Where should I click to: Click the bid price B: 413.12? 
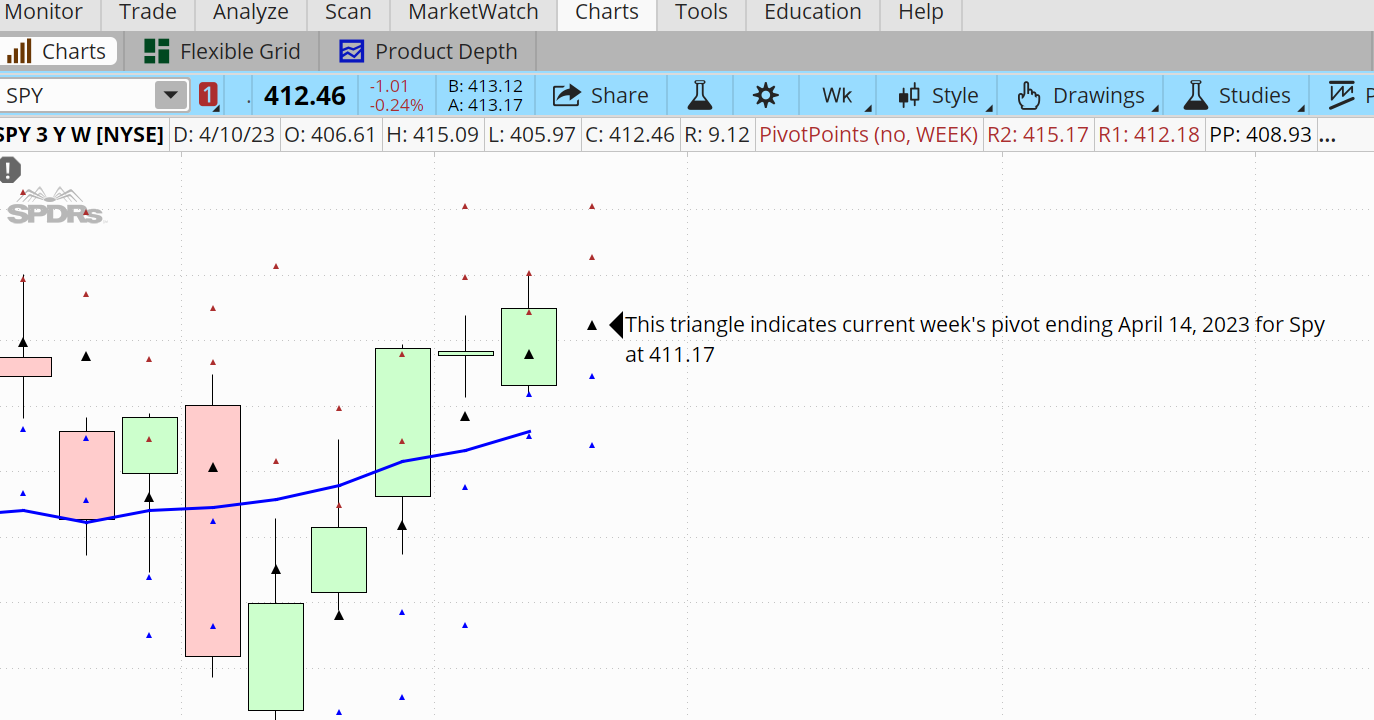(x=486, y=87)
